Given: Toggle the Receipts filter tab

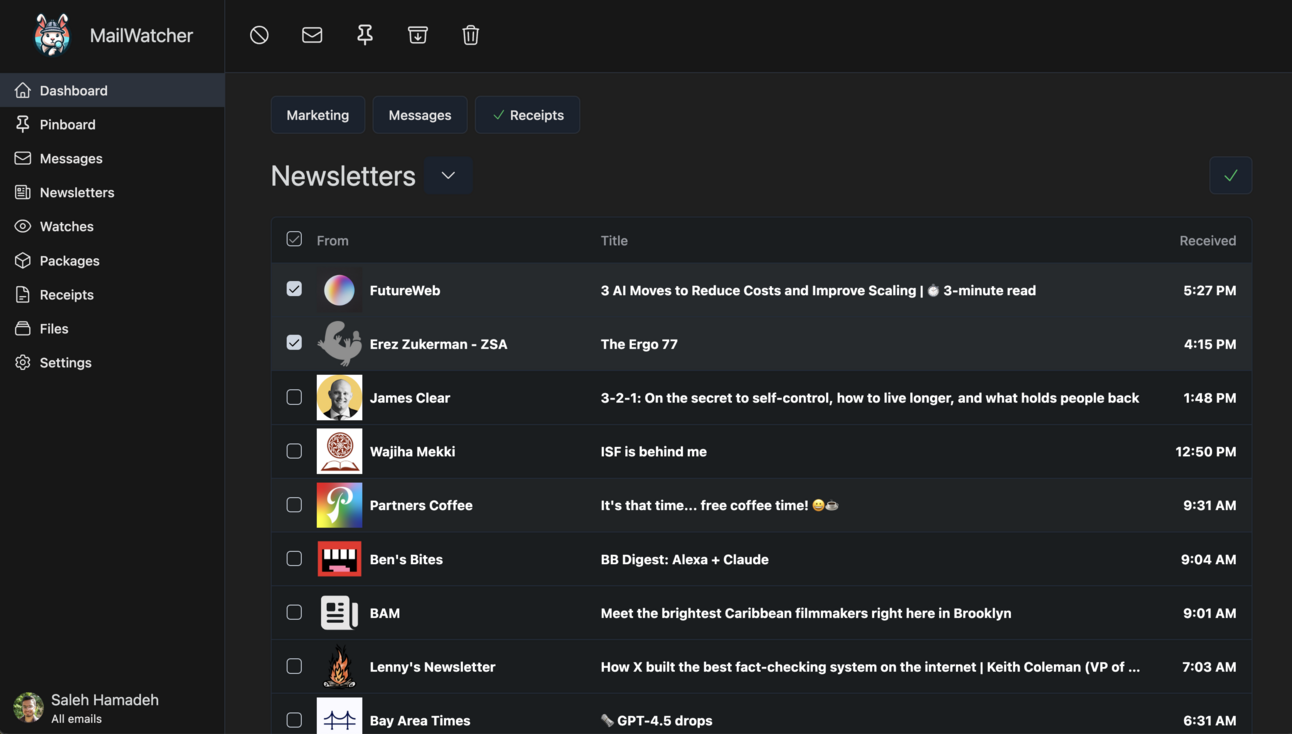Looking at the screenshot, I should coord(527,115).
